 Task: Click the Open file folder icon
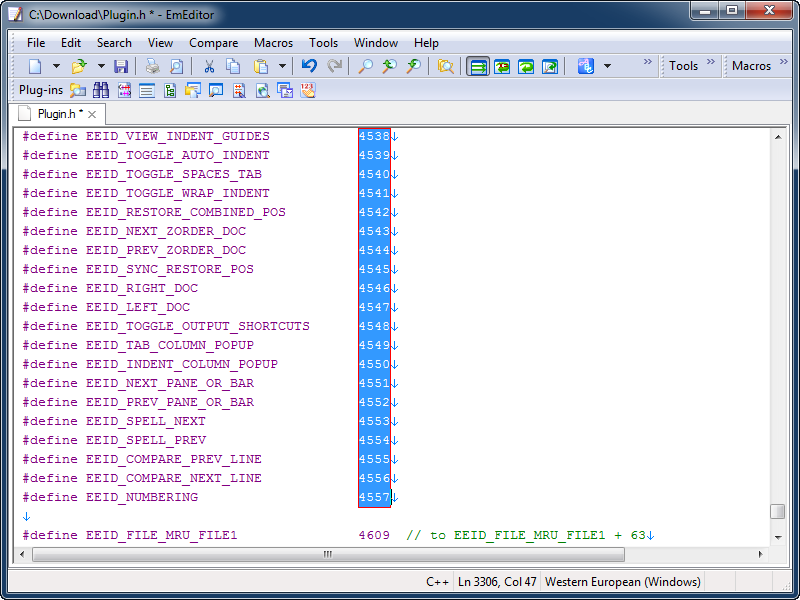tap(79, 66)
